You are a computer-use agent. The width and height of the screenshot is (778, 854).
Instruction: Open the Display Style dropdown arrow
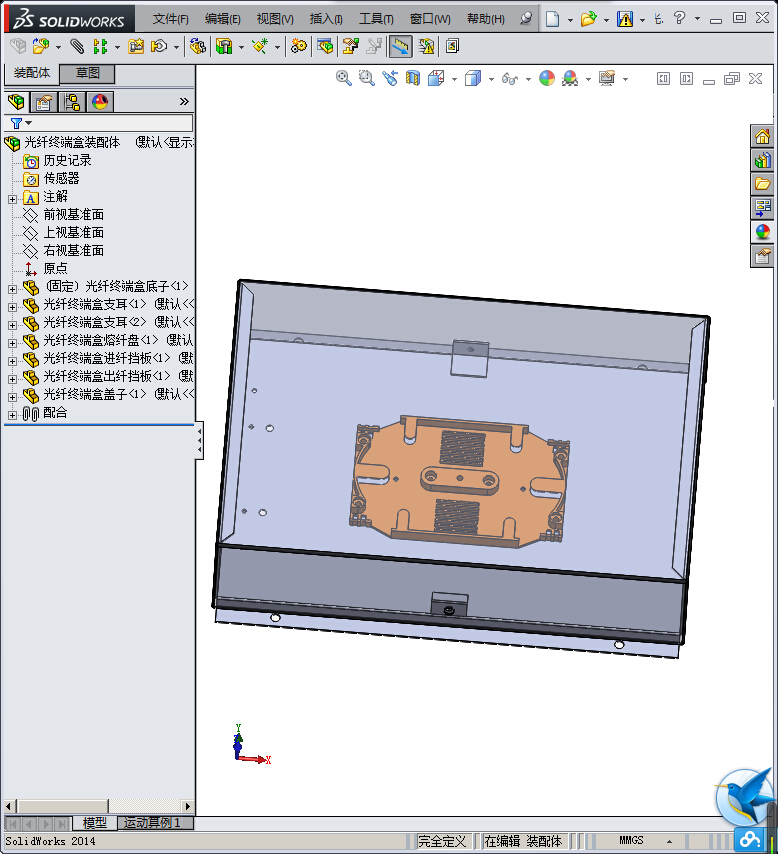point(491,80)
